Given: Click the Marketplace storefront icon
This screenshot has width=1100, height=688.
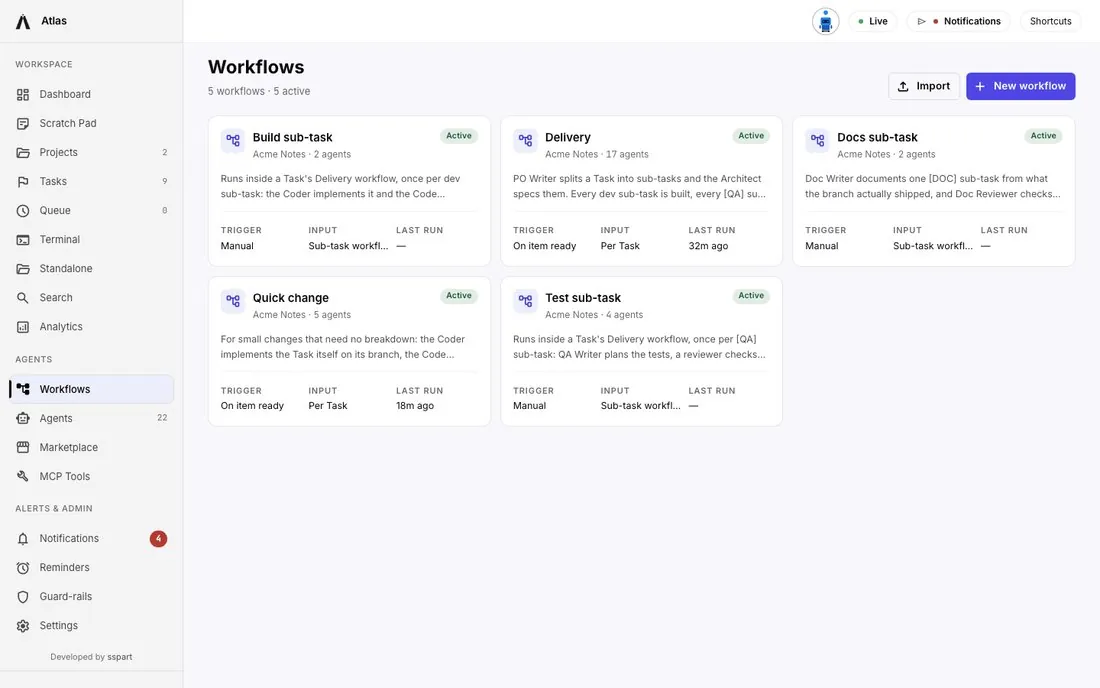Looking at the screenshot, I should (x=23, y=447).
